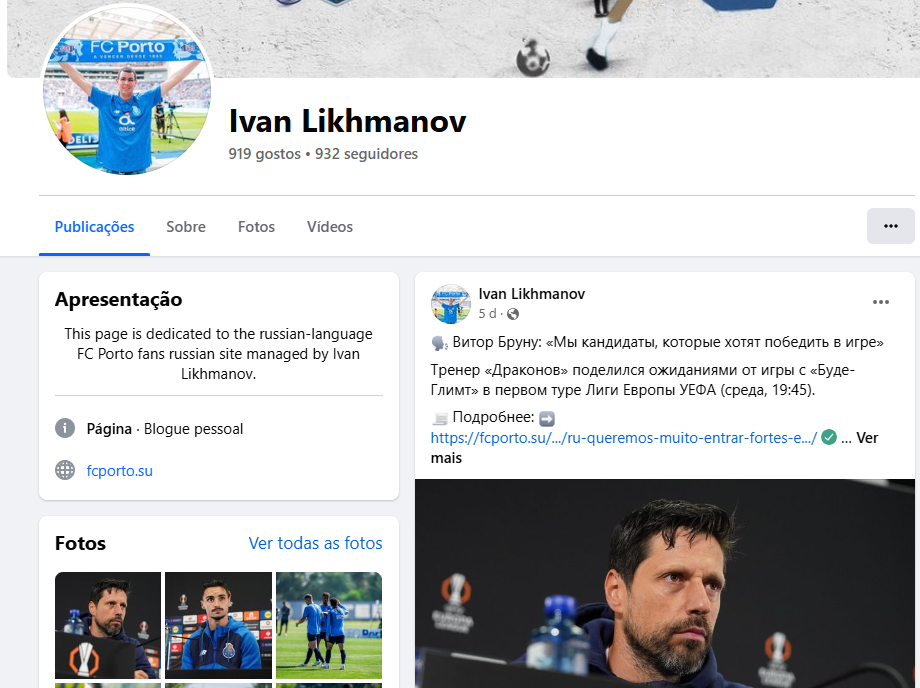Screen dimensions: 920x688
Task: Click the post author's small avatar
Action: click(x=451, y=304)
